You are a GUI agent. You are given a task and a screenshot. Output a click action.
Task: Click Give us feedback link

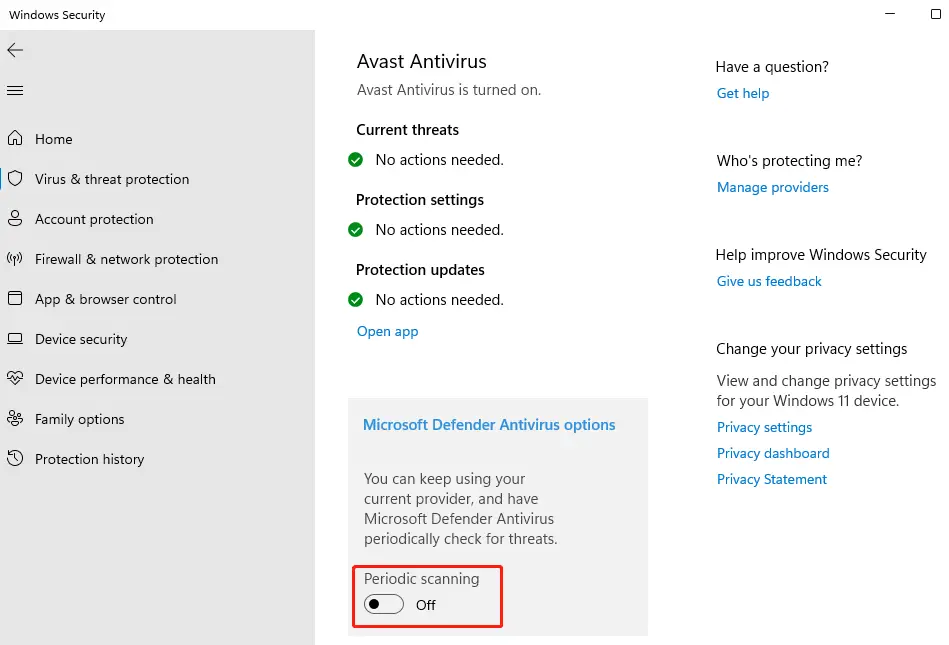coord(769,281)
